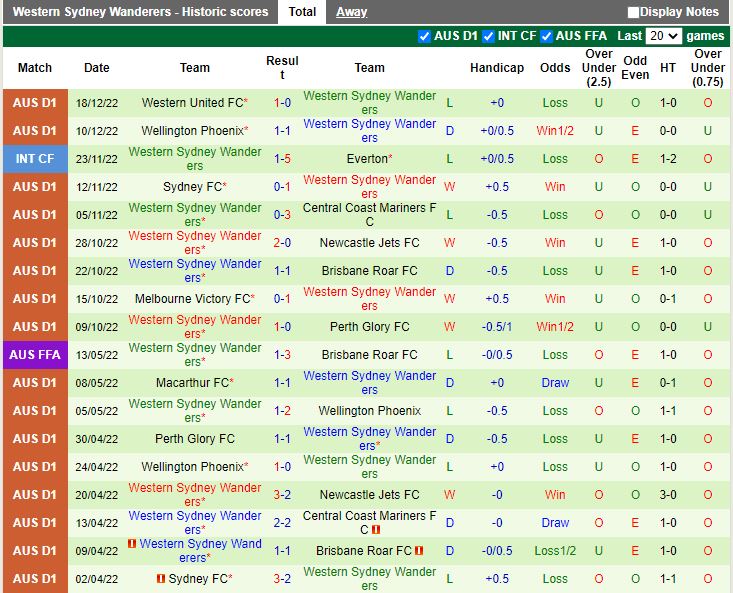Viewport: 733px width, 593px height.
Task: Click the date 10/12/22
Action: 97,131
